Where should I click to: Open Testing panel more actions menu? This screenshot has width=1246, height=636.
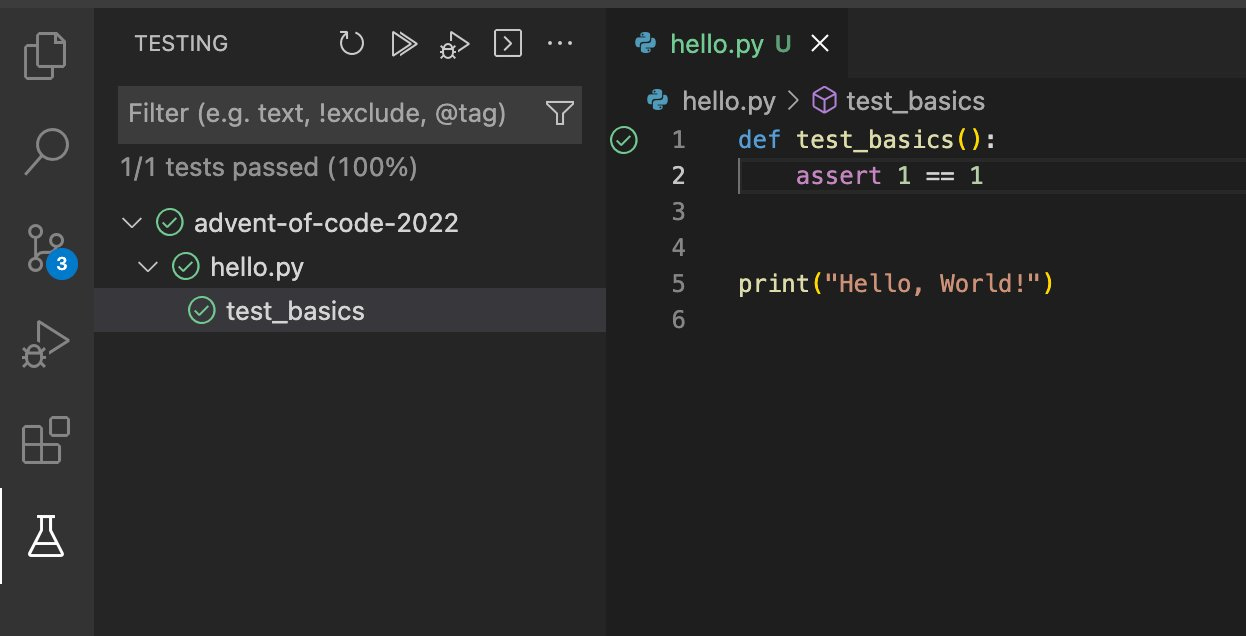click(559, 44)
